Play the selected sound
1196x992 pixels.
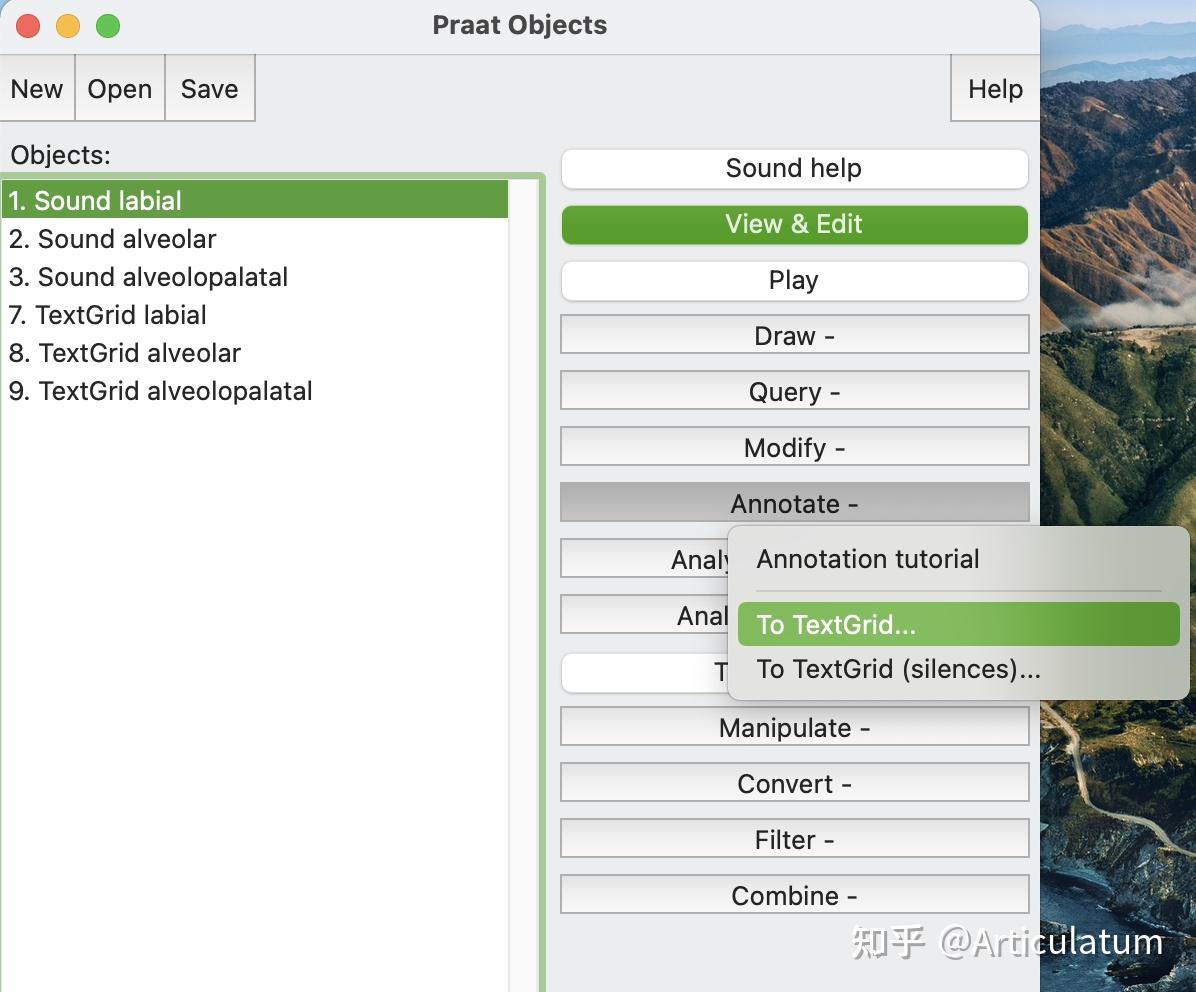(794, 281)
